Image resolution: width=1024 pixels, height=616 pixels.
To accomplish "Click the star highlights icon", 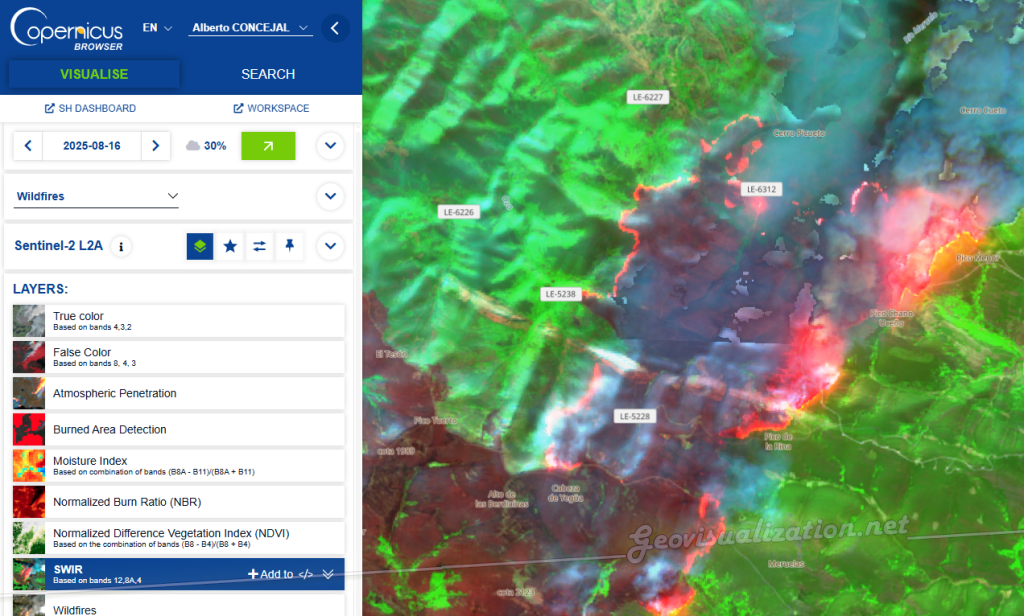I will 230,246.
